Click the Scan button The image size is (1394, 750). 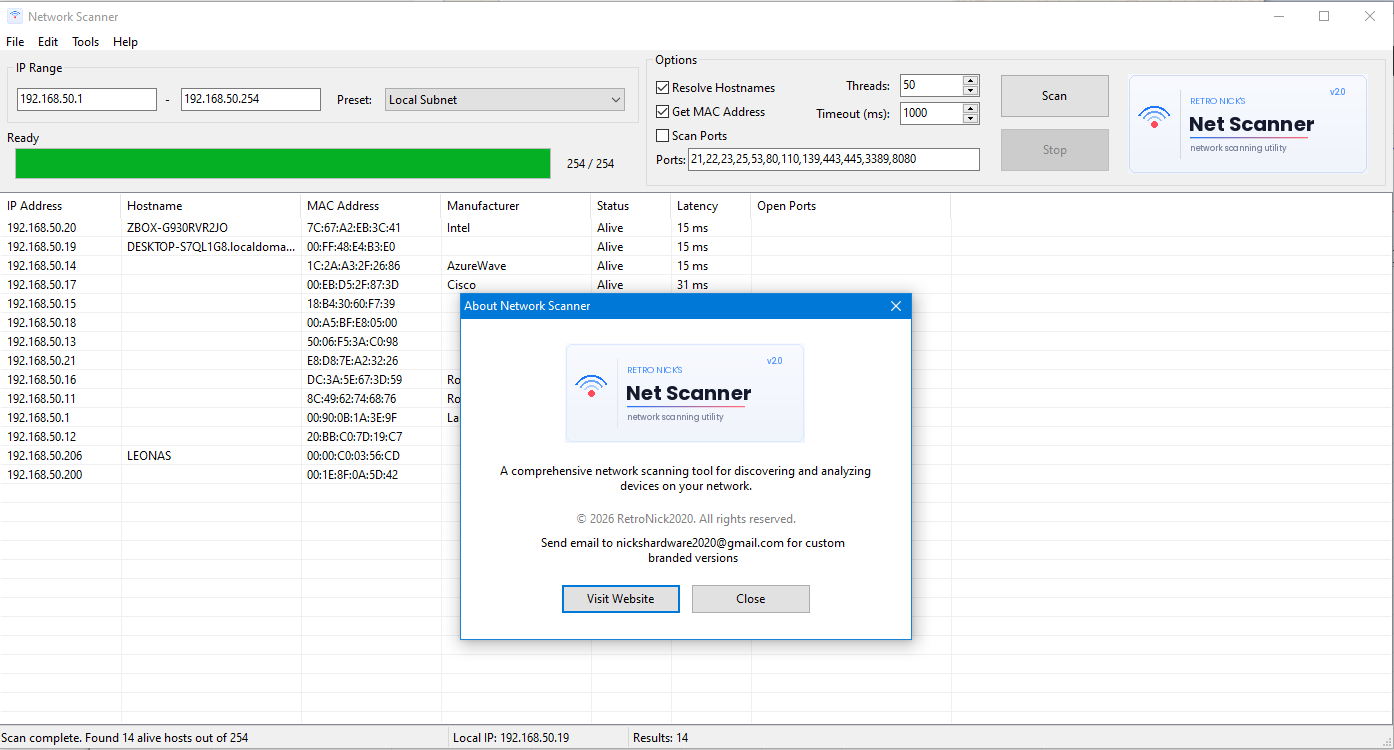1054,96
